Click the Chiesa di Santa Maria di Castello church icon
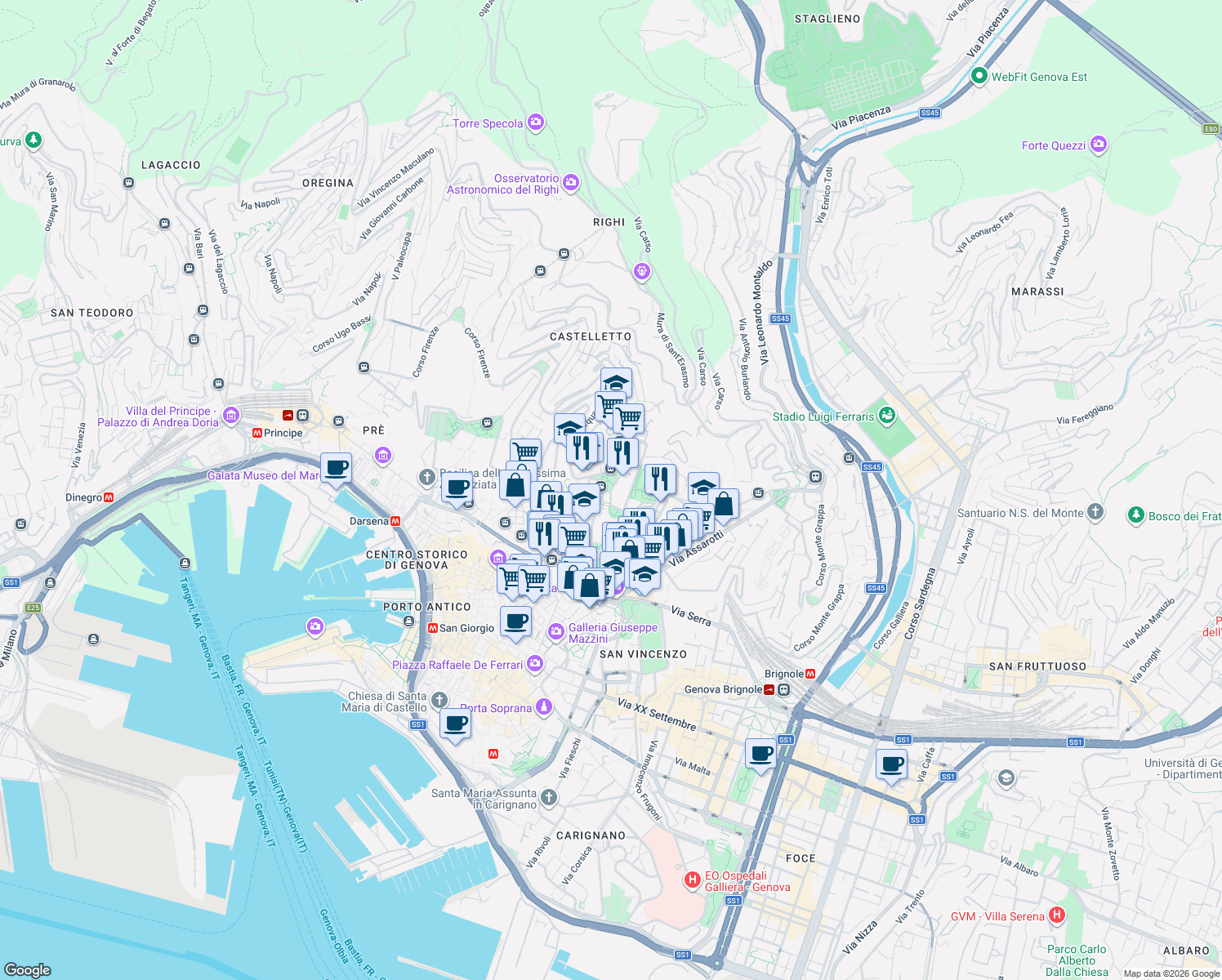The image size is (1222, 980). 439,700
